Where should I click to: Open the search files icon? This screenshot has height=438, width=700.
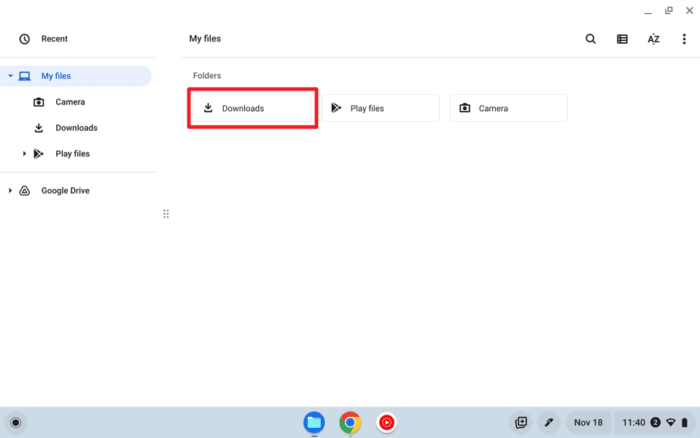[x=590, y=39]
